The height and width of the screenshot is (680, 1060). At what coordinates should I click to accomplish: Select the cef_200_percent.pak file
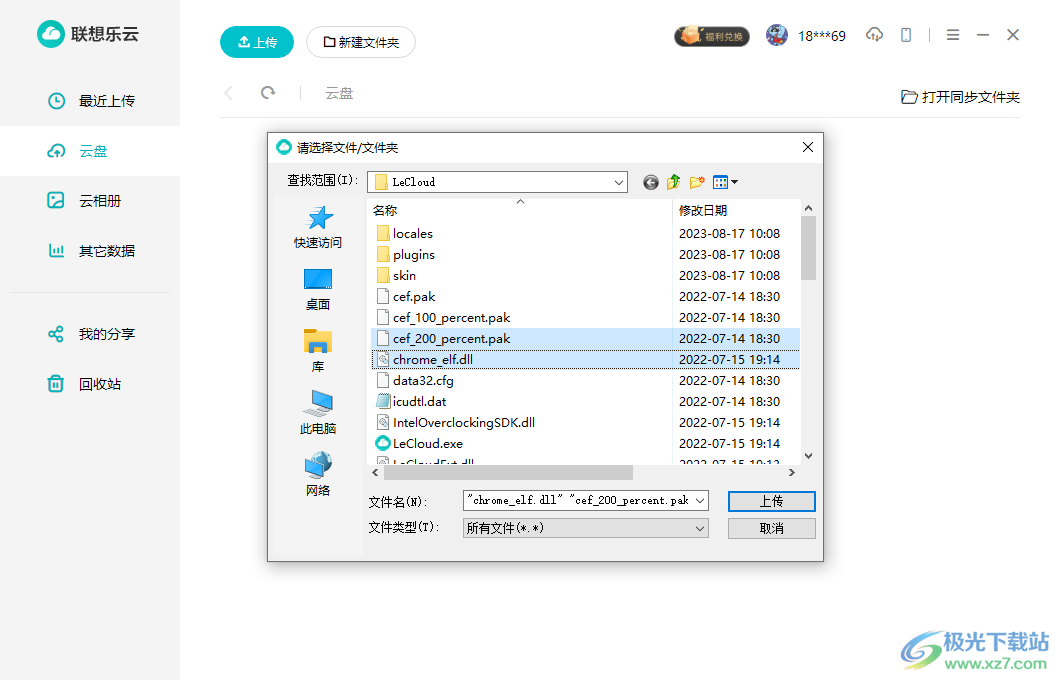(585, 338)
